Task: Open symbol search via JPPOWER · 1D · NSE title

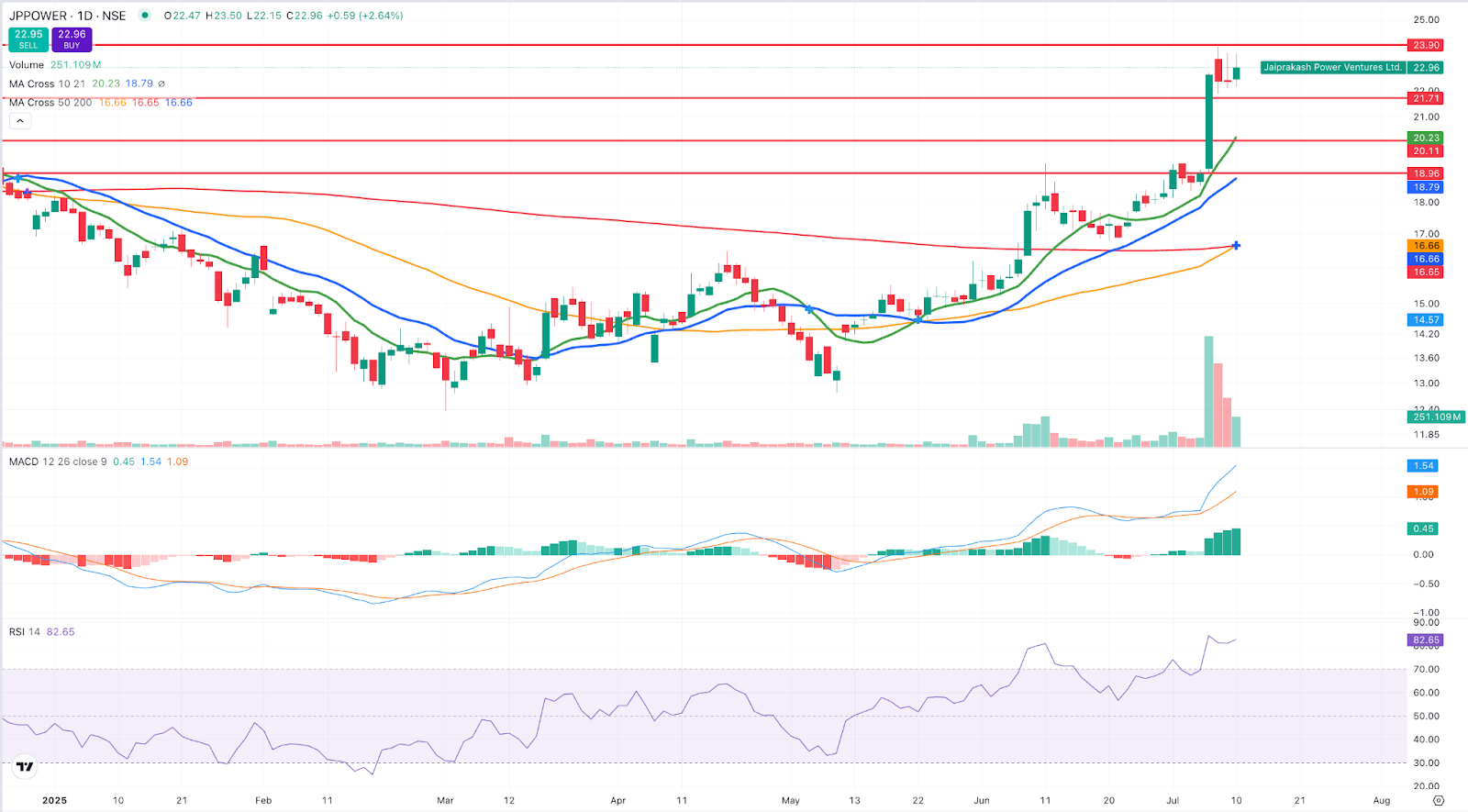Action: (67, 16)
